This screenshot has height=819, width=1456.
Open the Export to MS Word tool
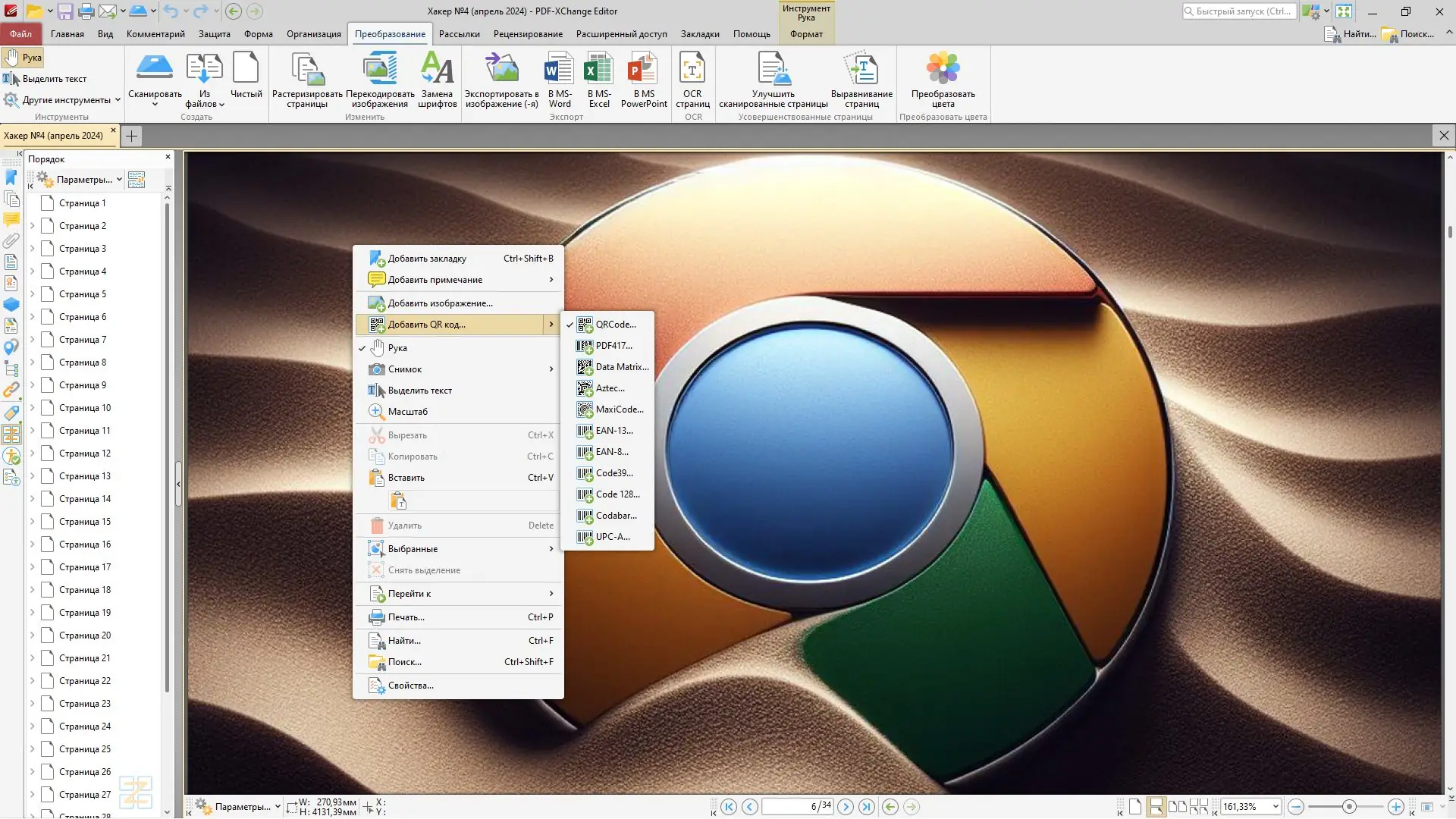click(559, 79)
